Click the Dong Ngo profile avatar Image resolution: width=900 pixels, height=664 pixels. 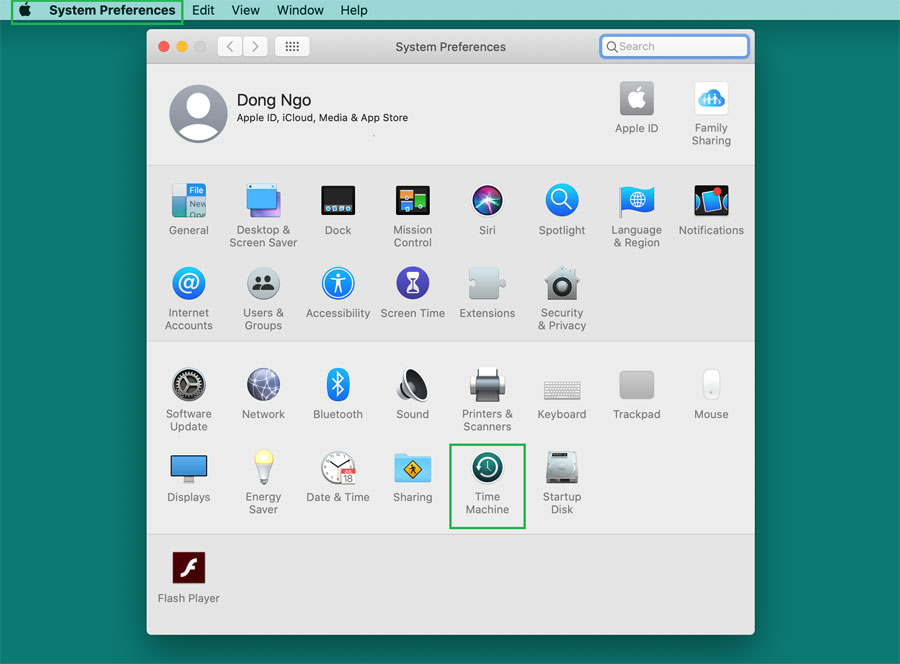coord(198,113)
